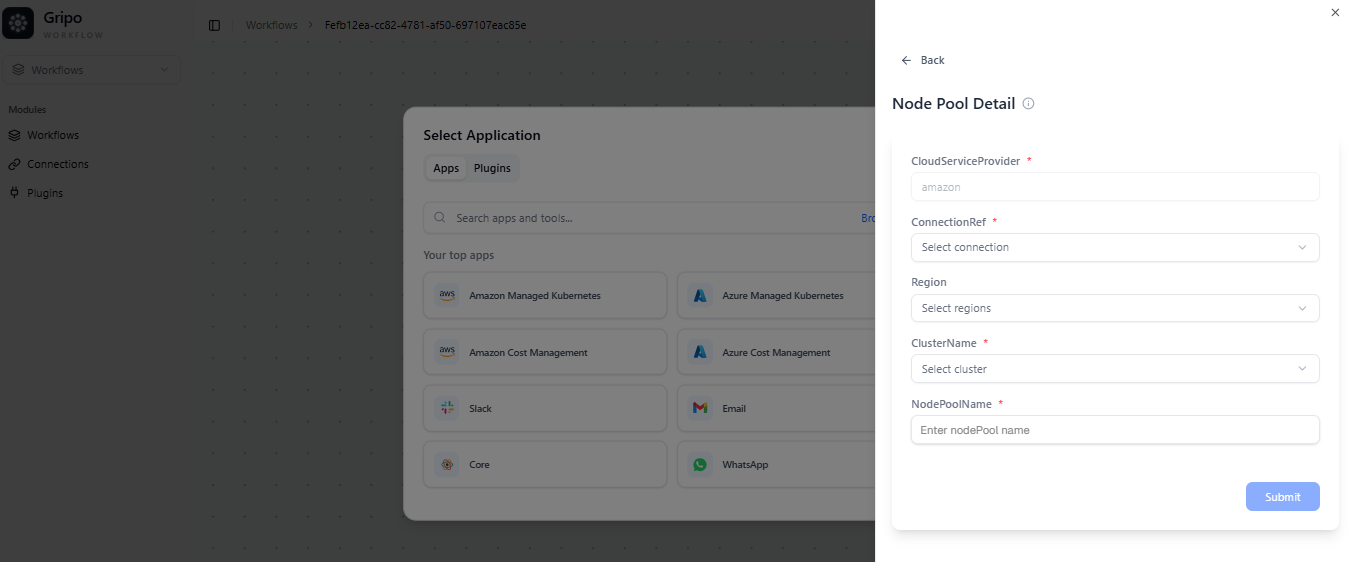Expand the Workflows module switcher dropdown
This screenshot has height=562, width=1353.
click(91, 70)
